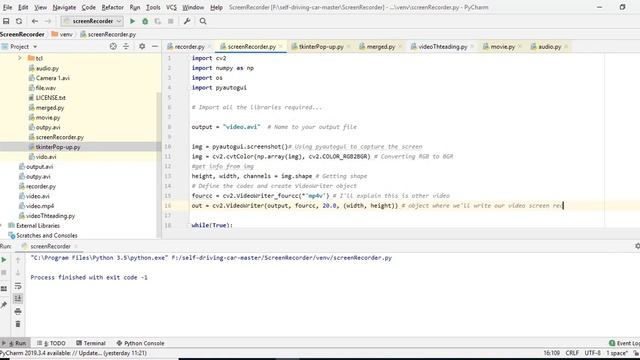The image size is (640, 360).
Task: Open the Edit menu
Action: click(x=23, y=7)
